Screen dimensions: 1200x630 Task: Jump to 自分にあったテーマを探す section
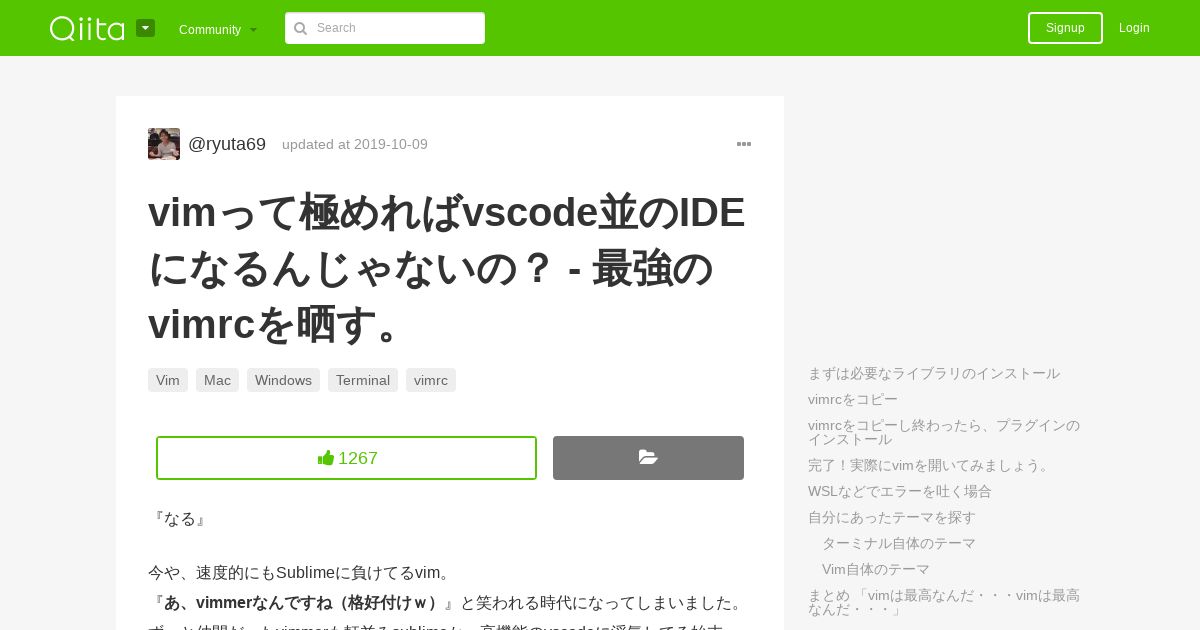pyautogui.click(x=892, y=517)
